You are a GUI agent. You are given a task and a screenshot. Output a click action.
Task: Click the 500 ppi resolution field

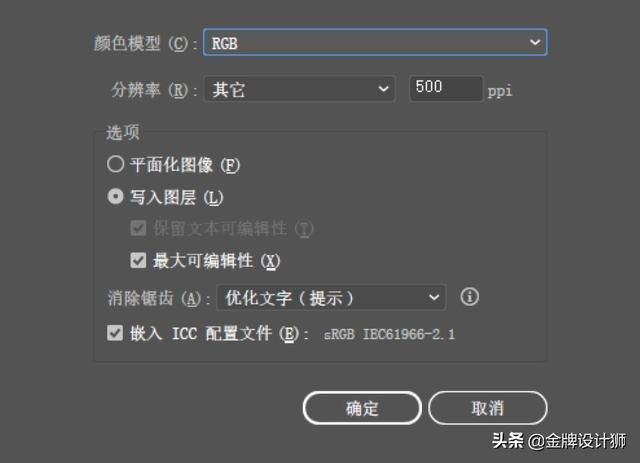pos(446,88)
